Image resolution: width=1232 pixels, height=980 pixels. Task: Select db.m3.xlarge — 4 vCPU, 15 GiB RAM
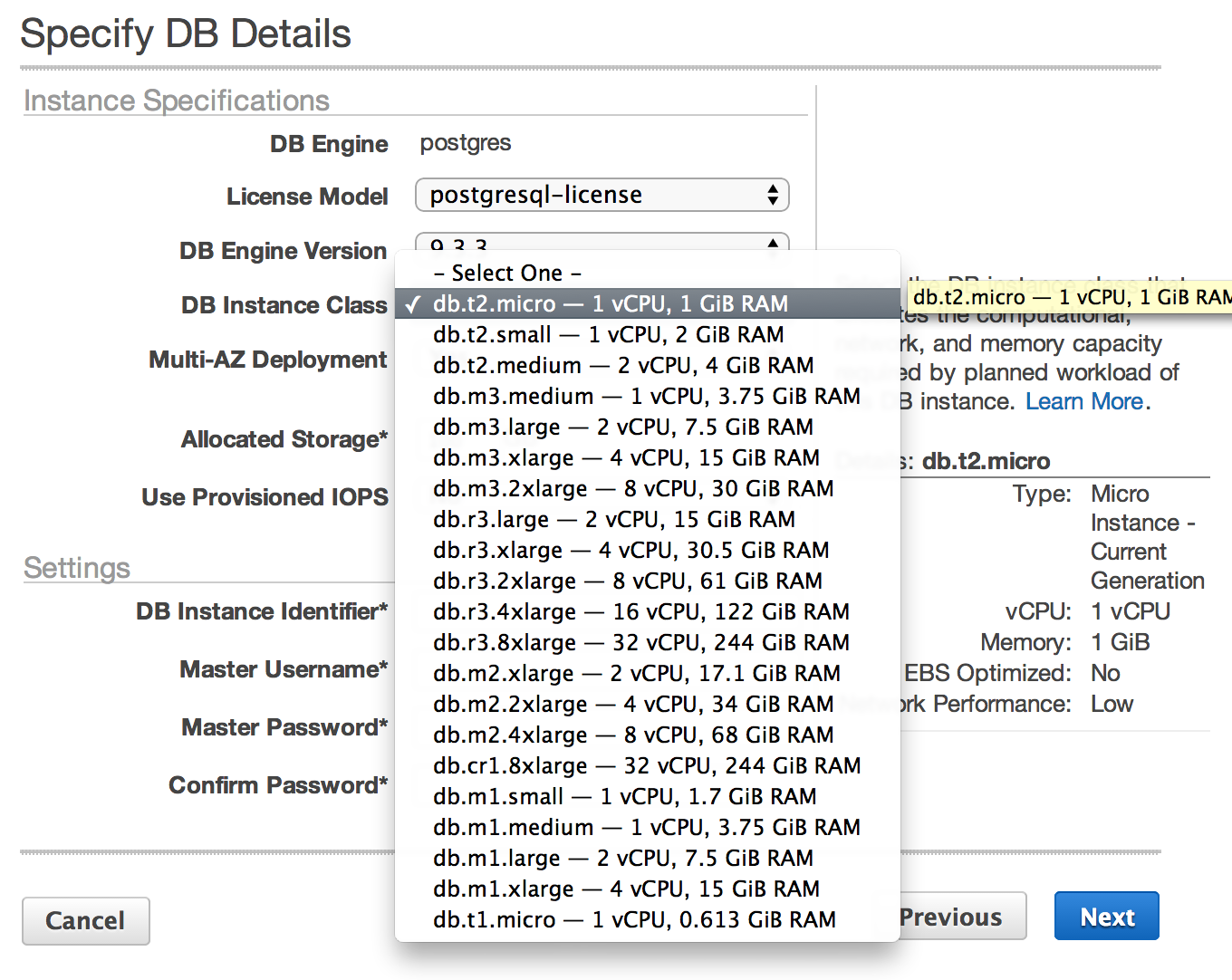(x=647, y=457)
